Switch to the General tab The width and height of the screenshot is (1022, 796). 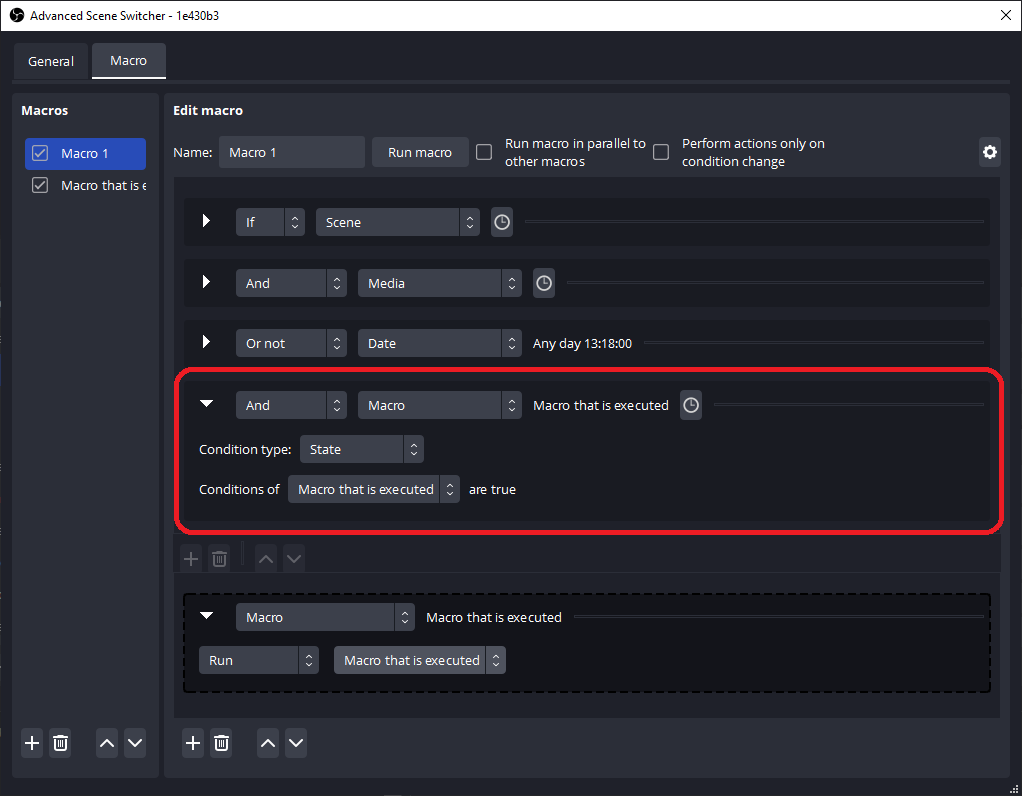coord(51,61)
